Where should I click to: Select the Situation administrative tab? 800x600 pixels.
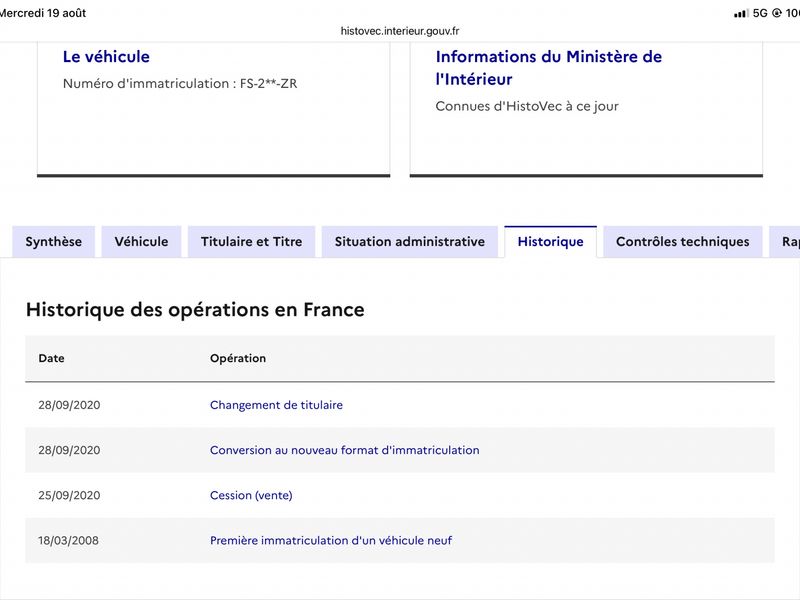point(410,241)
